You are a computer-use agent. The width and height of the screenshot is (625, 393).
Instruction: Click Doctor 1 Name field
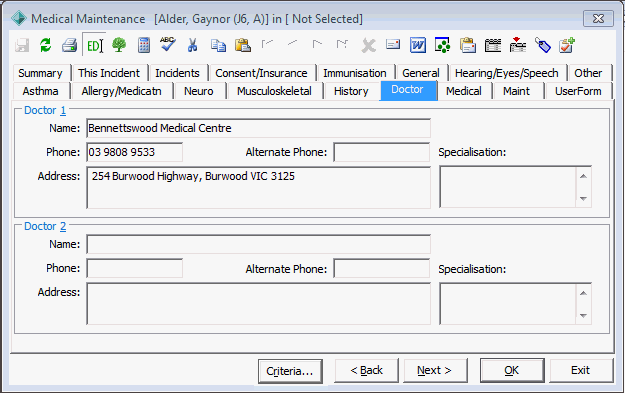[258, 128]
